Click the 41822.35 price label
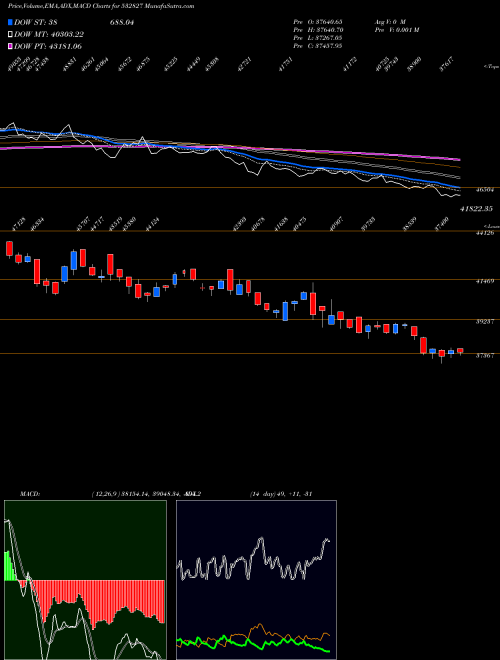500x660 pixels. tap(476, 208)
